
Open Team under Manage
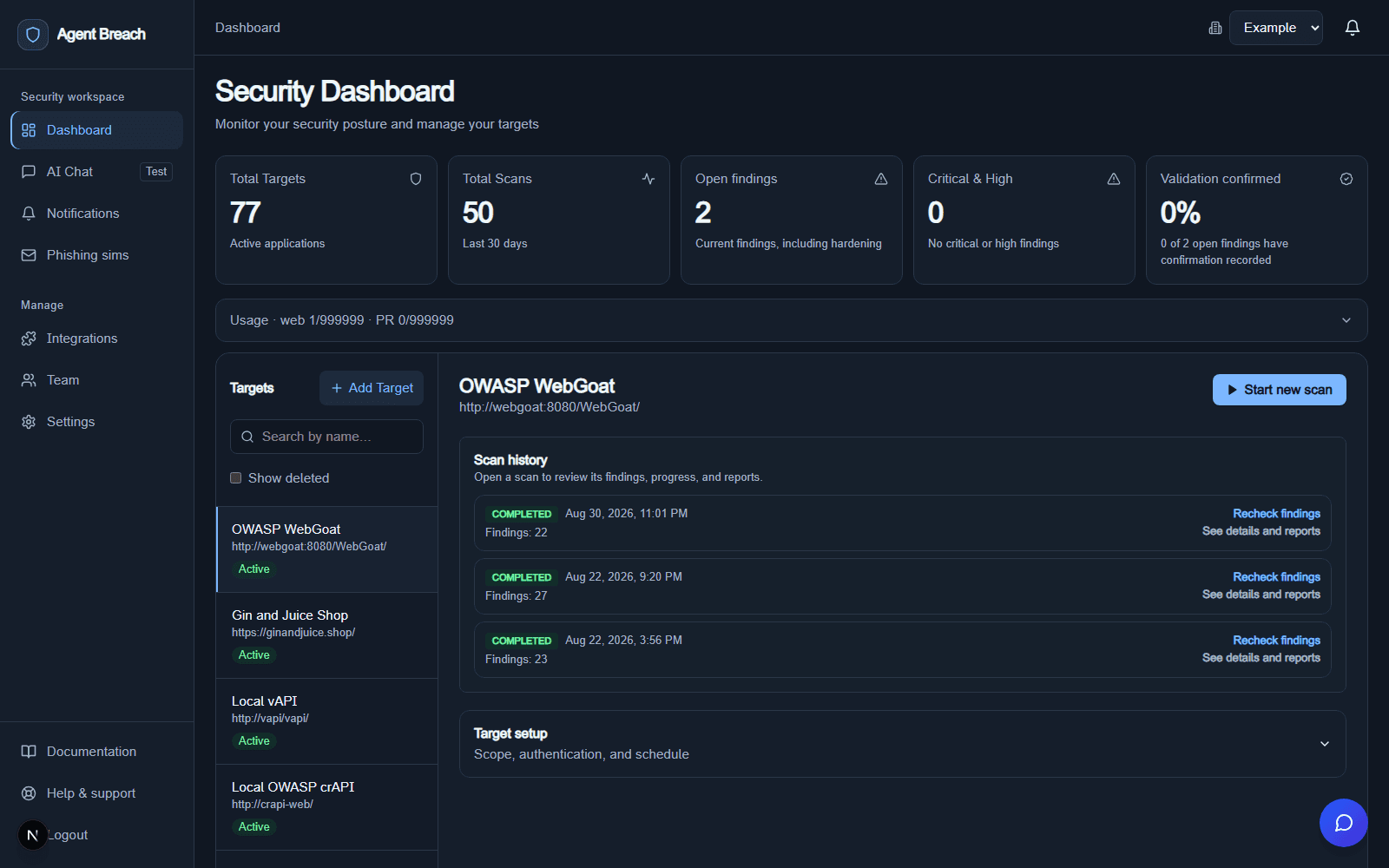coord(96,380)
